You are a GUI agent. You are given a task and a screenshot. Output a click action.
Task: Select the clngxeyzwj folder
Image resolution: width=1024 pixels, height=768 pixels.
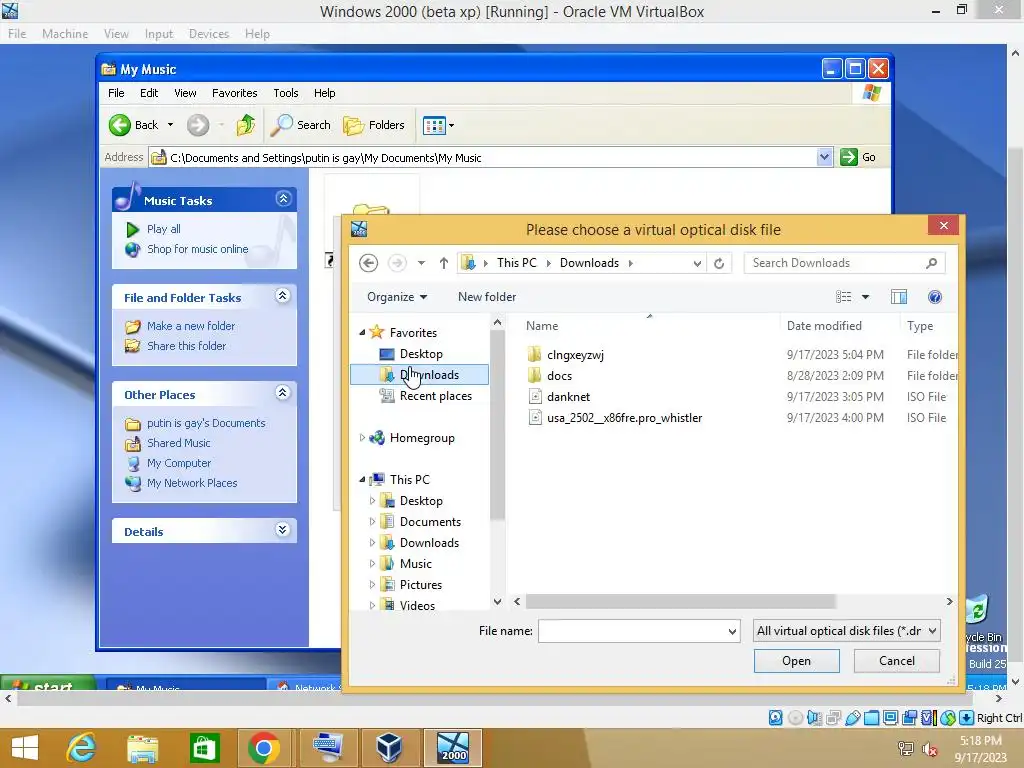coord(575,355)
